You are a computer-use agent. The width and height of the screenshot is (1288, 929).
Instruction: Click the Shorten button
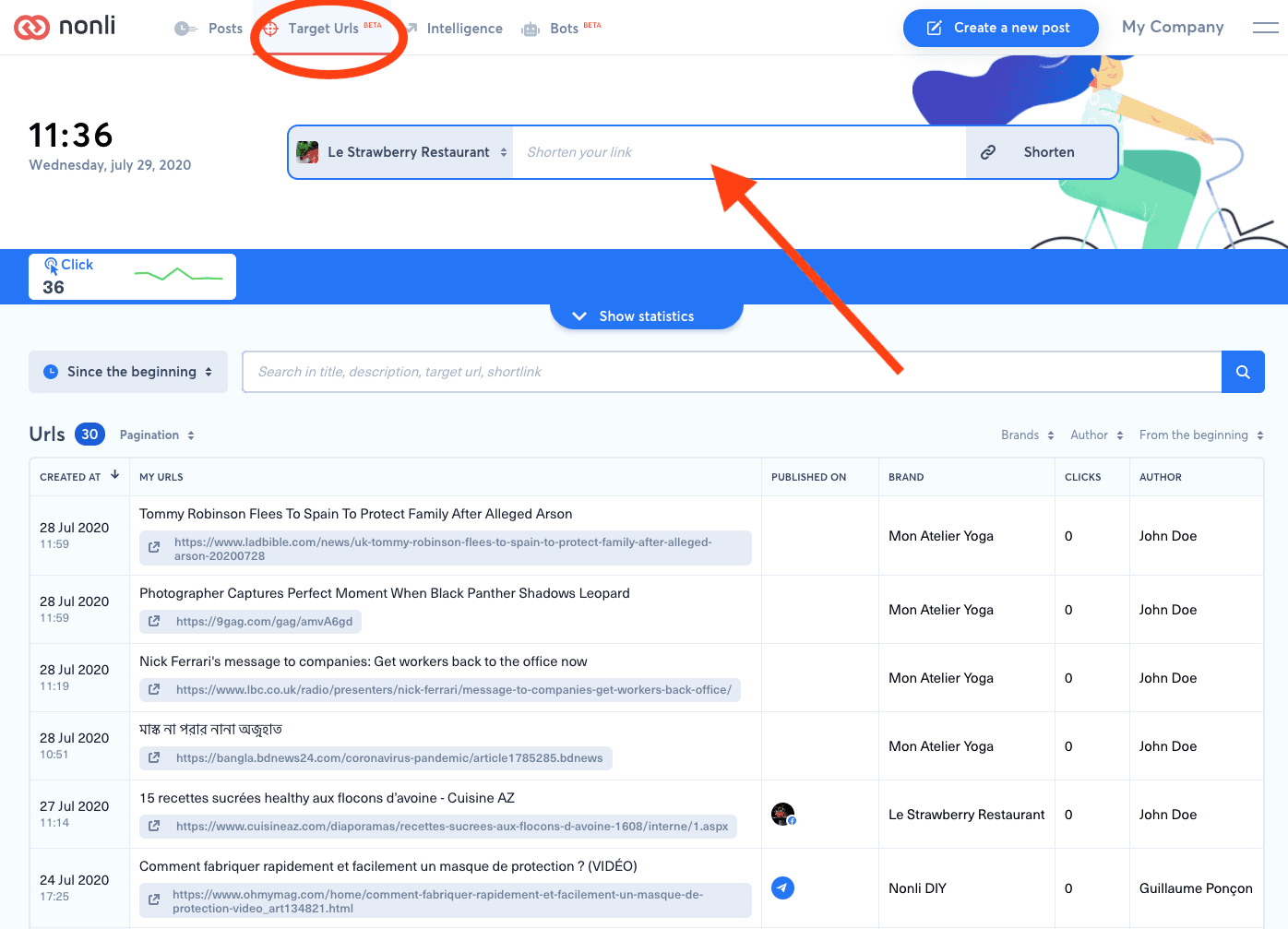click(x=1042, y=152)
